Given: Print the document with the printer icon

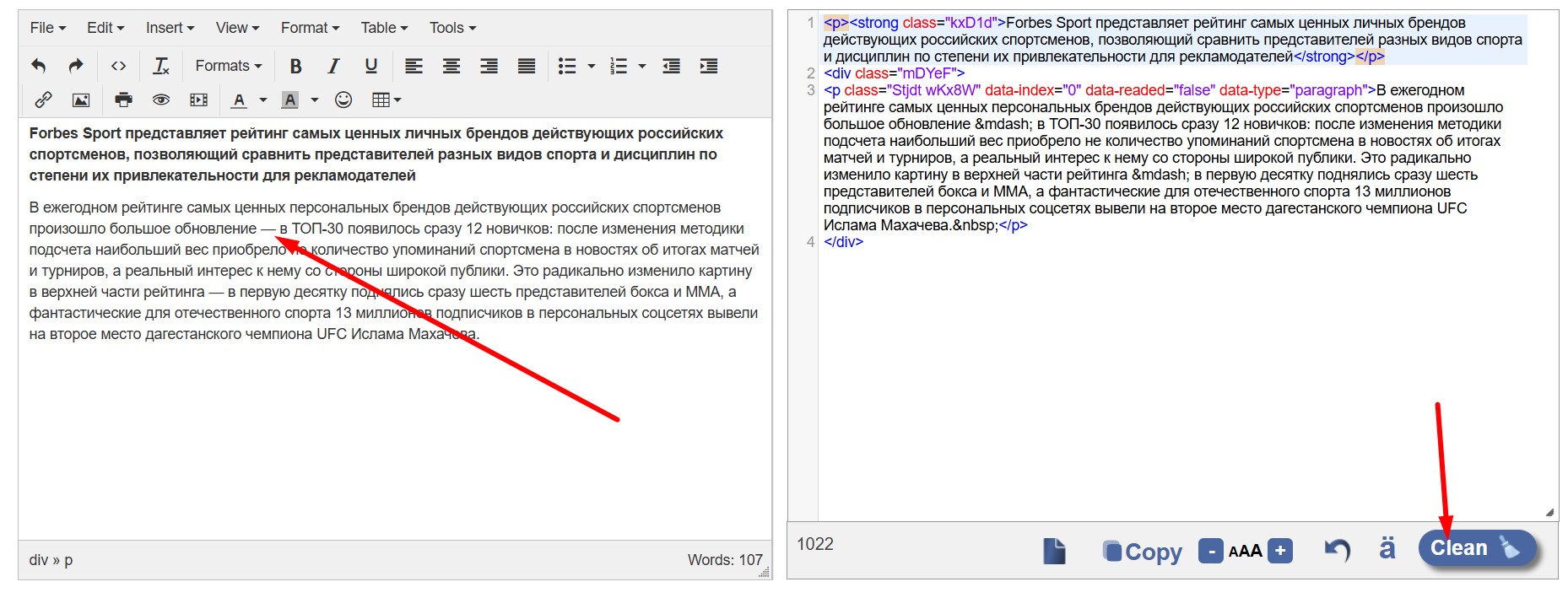Looking at the screenshot, I should [123, 100].
